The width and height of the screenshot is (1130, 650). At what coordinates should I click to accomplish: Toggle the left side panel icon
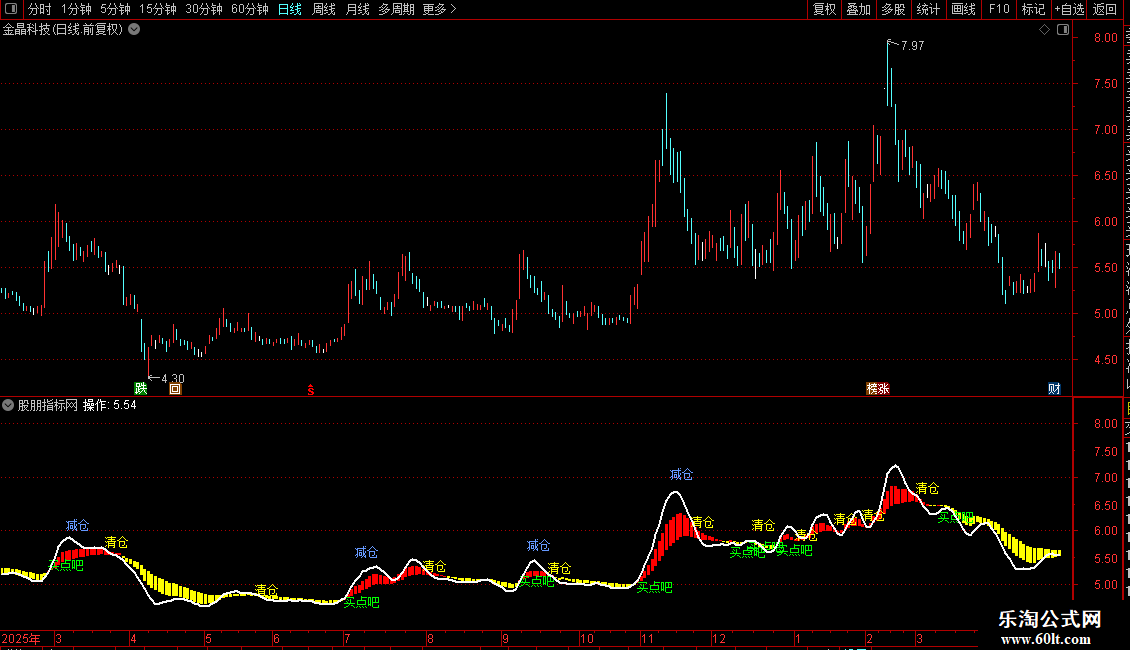(11, 9)
